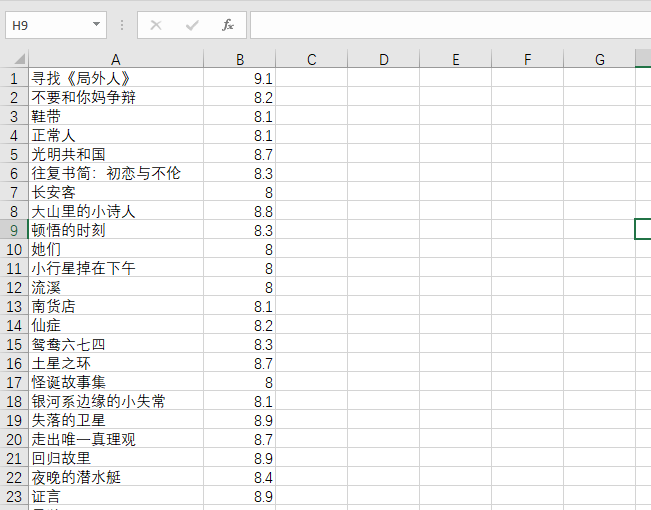Click cell containing 大山里的小诗人
Screen dimensions: 651x510
116,211
